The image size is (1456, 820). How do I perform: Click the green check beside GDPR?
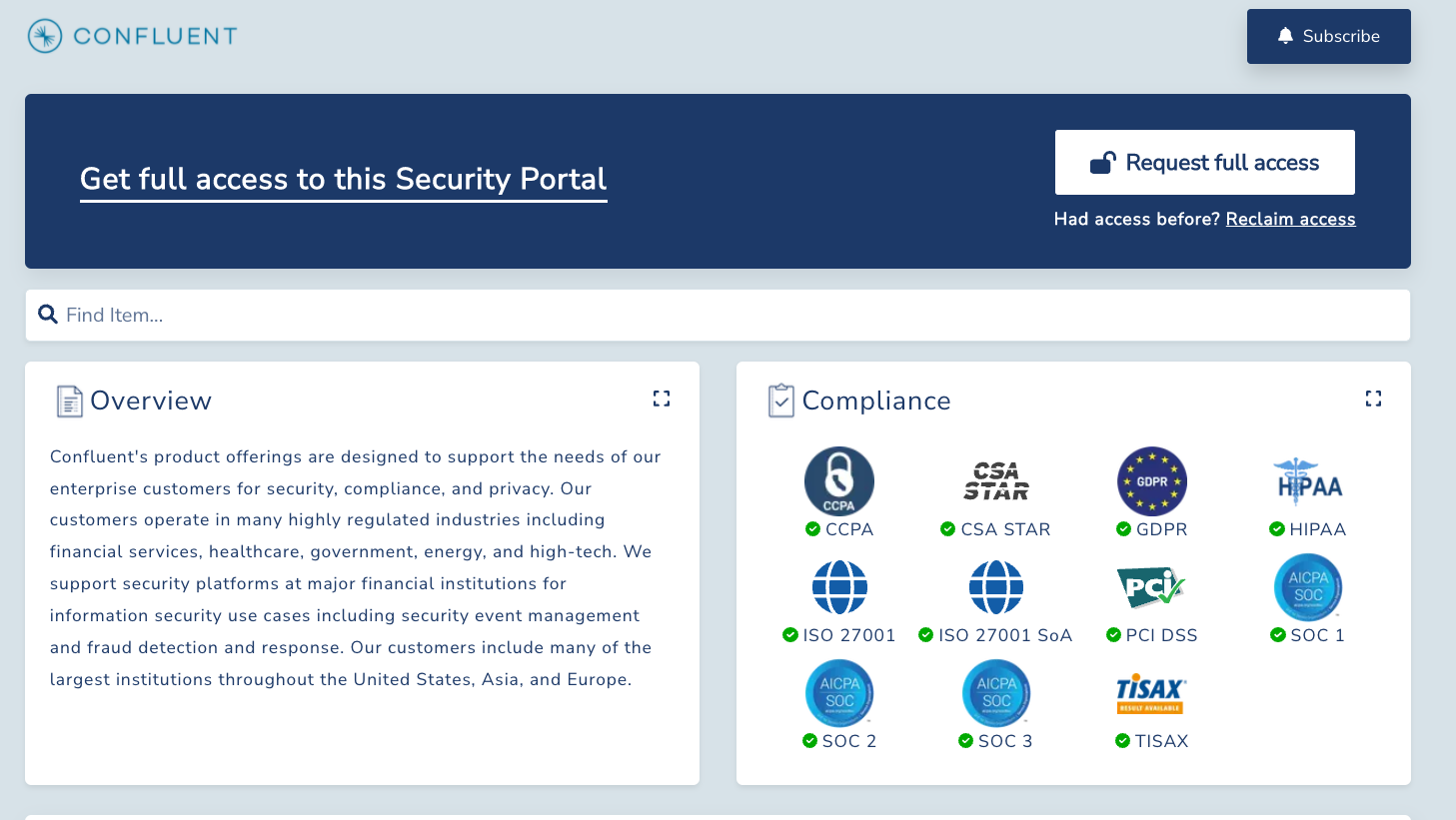[1123, 529]
